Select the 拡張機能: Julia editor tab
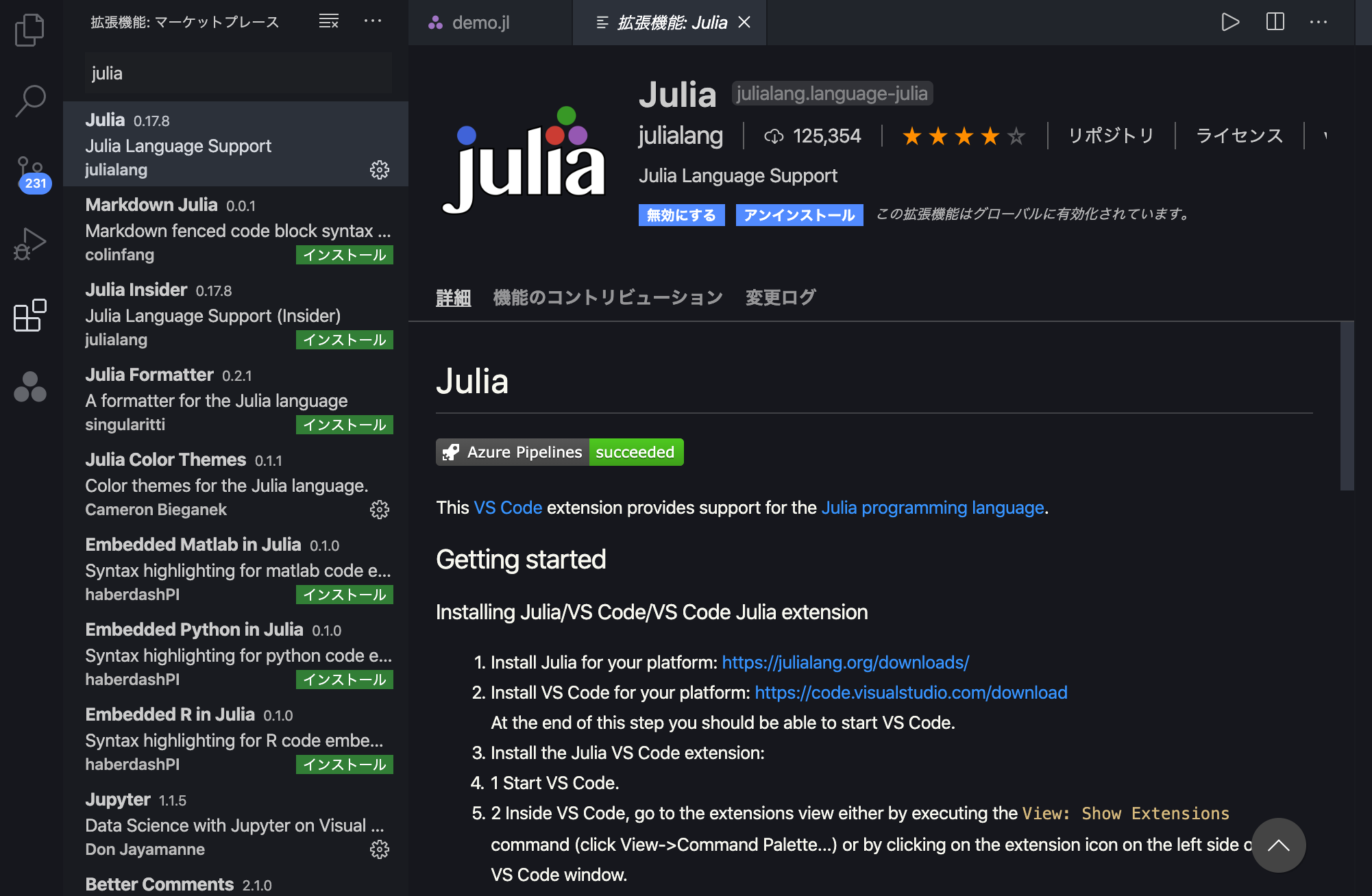Image resolution: width=1372 pixels, height=896 pixels. click(670, 23)
